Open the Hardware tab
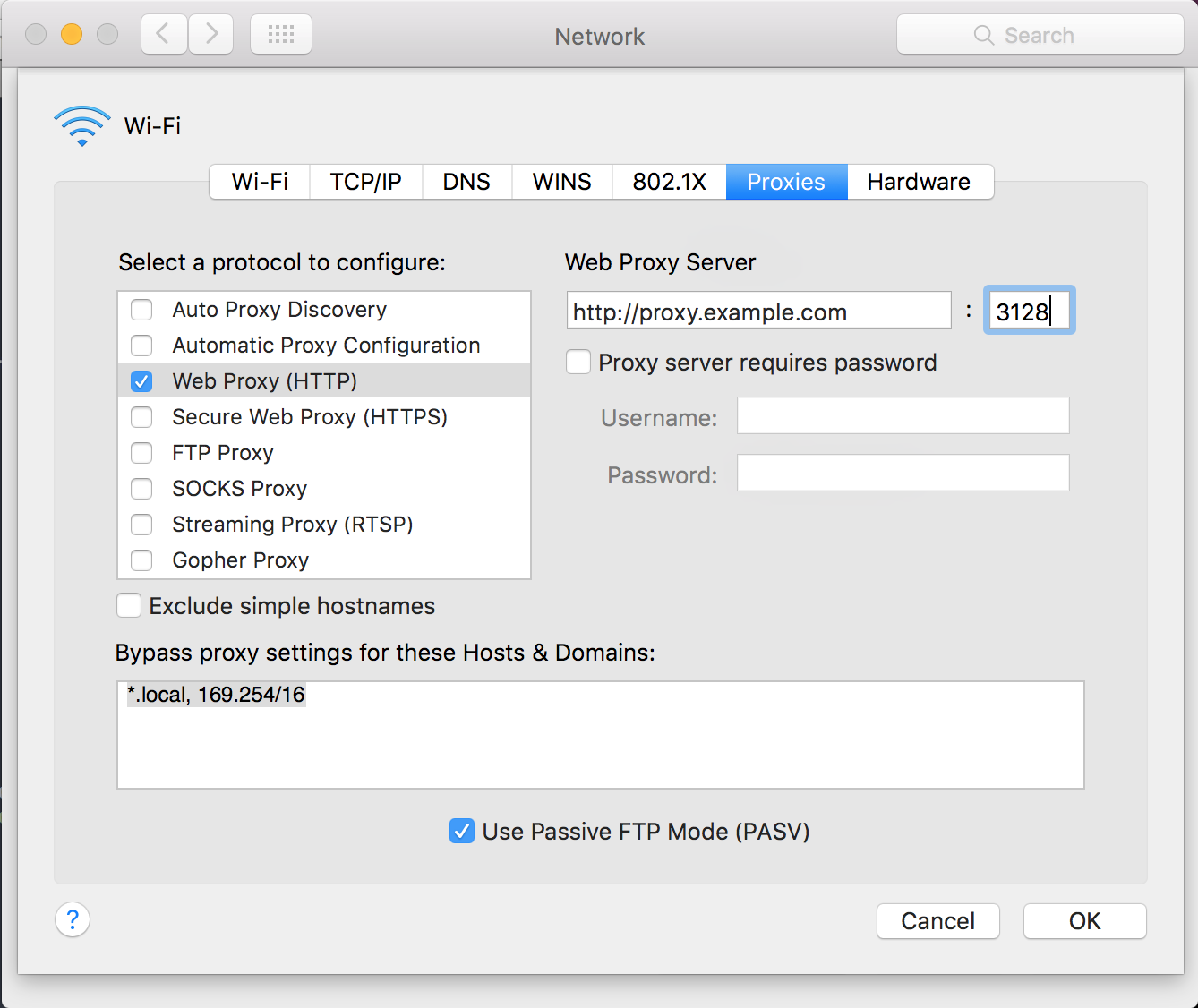This screenshot has width=1198, height=1008. 919,182
